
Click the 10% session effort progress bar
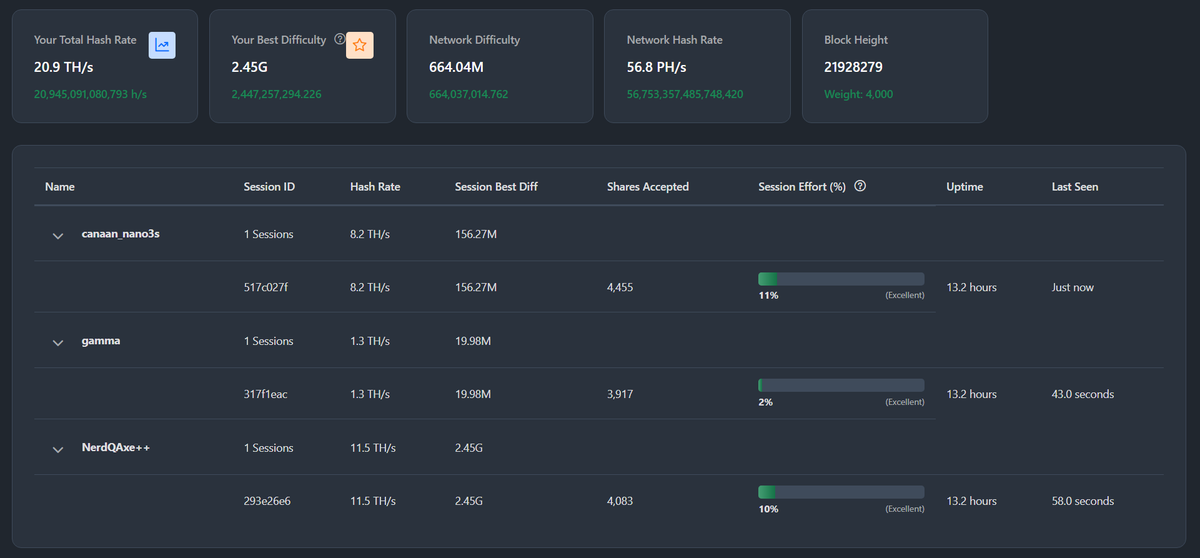[x=841, y=492]
